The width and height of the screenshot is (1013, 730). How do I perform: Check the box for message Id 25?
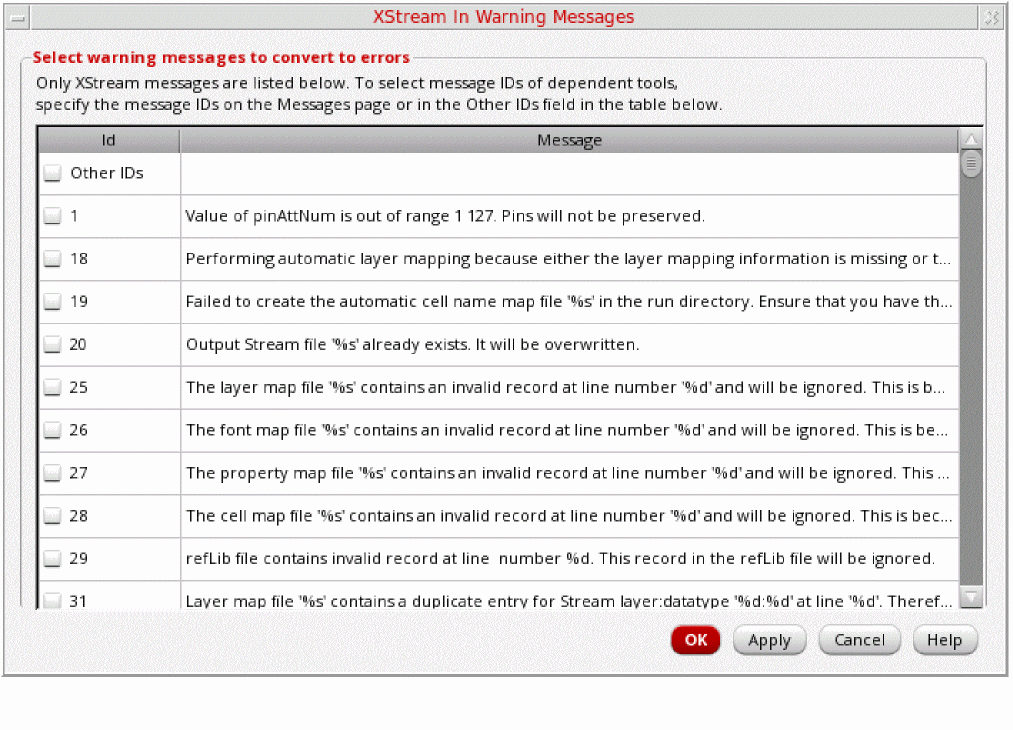(x=52, y=388)
